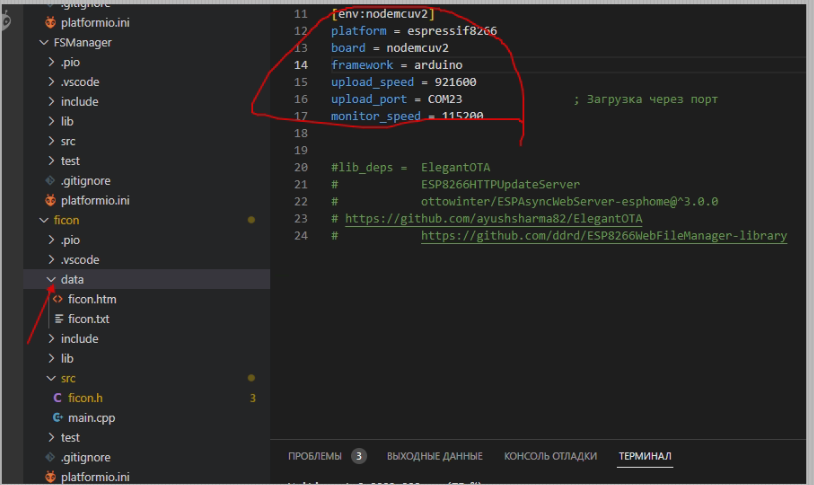This screenshot has width=814, height=485.
Task: Click the value 921600
Action: 455,82
